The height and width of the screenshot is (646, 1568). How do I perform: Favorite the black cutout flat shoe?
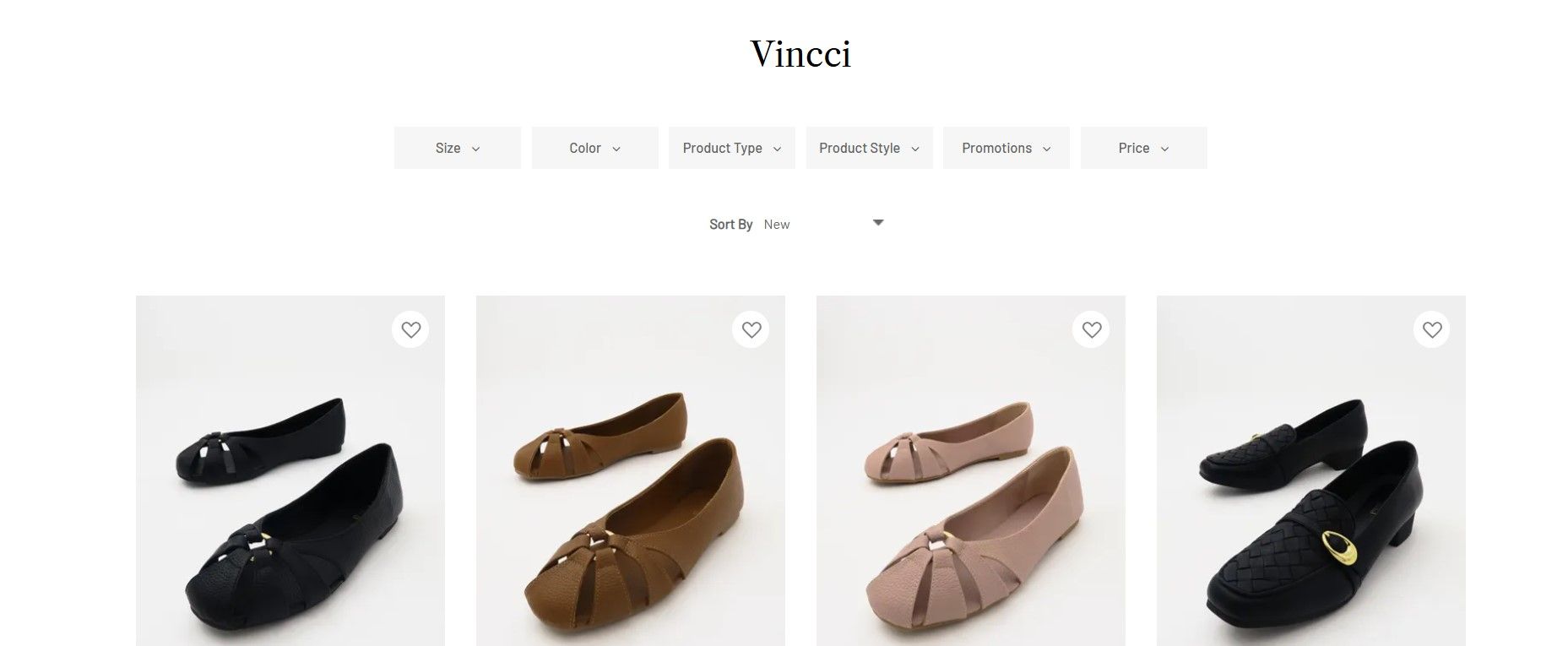[x=410, y=329]
